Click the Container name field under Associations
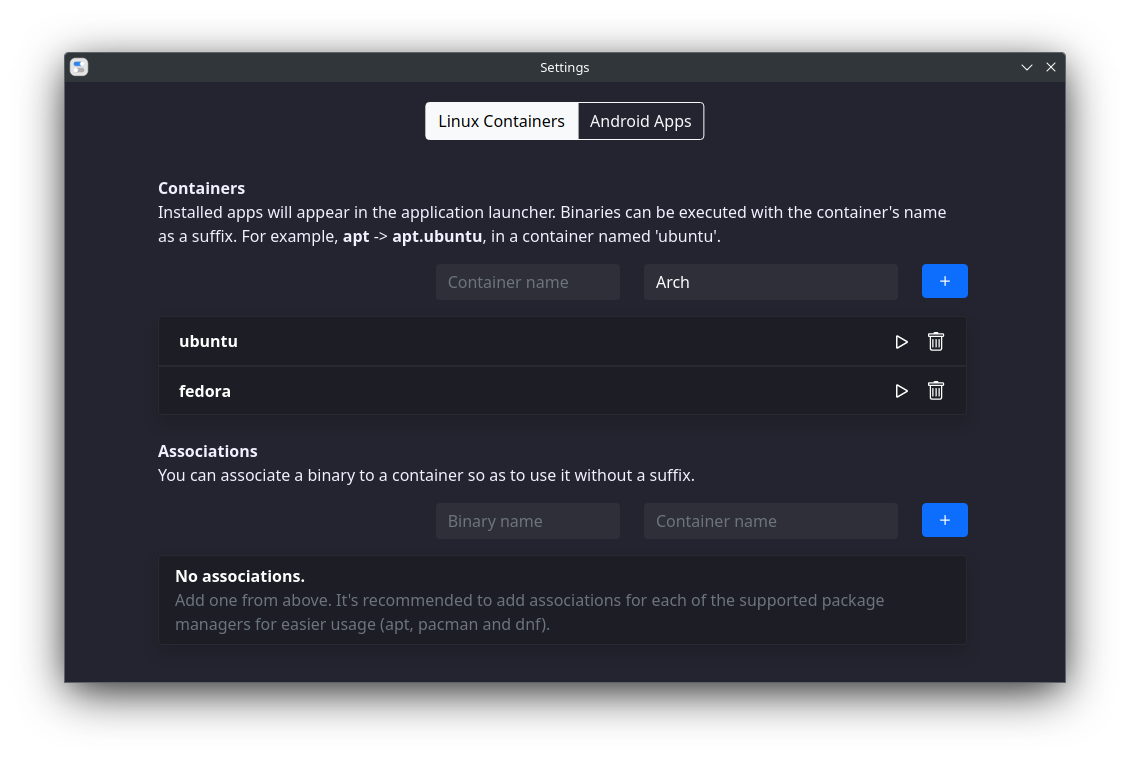Screen dimensions: 1130x759 pyautogui.click(x=770, y=520)
